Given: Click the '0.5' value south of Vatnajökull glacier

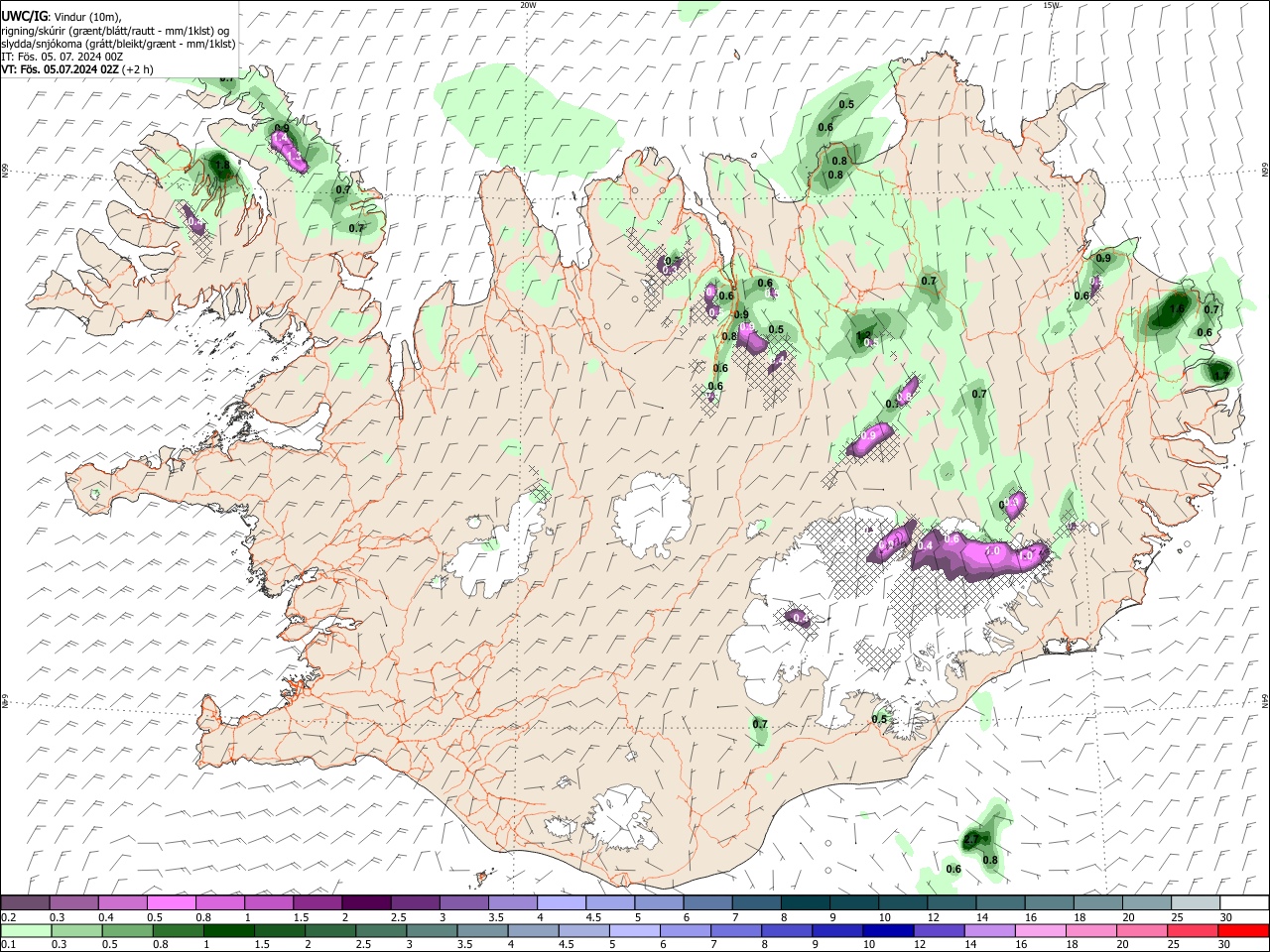Looking at the screenshot, I should [x=879, y=719].
